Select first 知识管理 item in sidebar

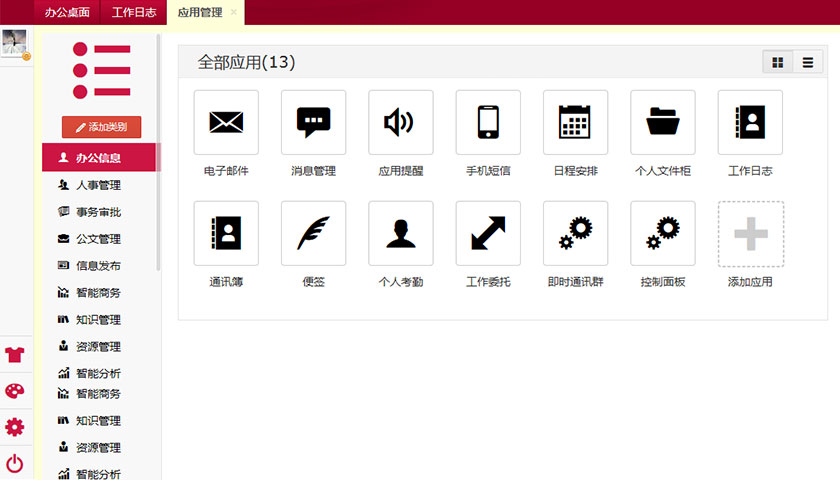click(x=99, y=319)
